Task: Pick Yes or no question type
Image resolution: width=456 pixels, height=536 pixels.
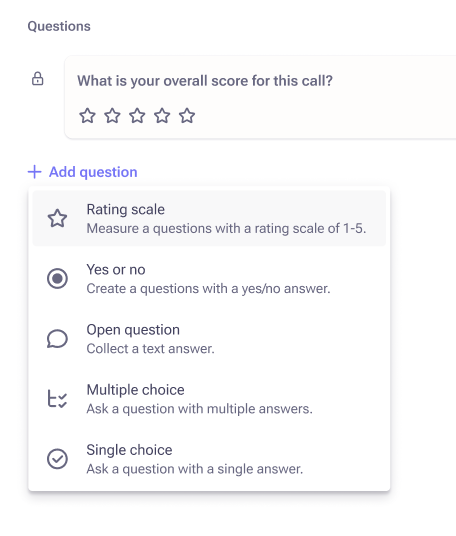Action: (209, 279)
